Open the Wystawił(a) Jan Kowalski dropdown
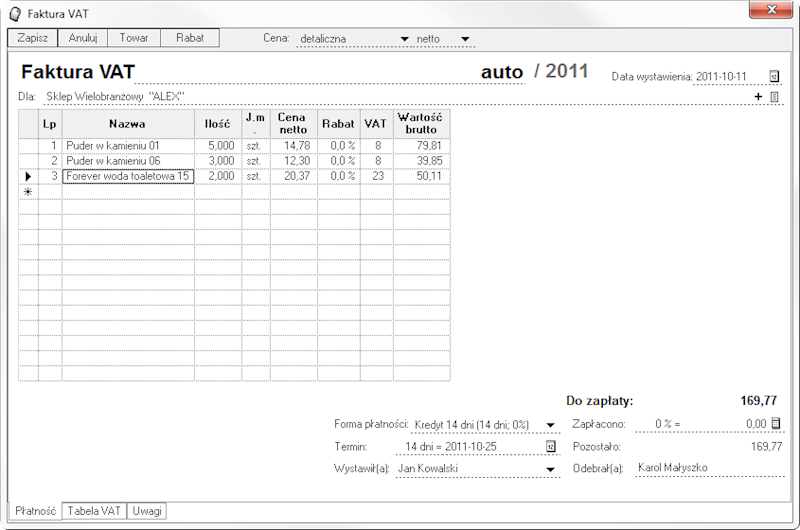The width and height of the screenshot is (800, 530). coord(550,468)
